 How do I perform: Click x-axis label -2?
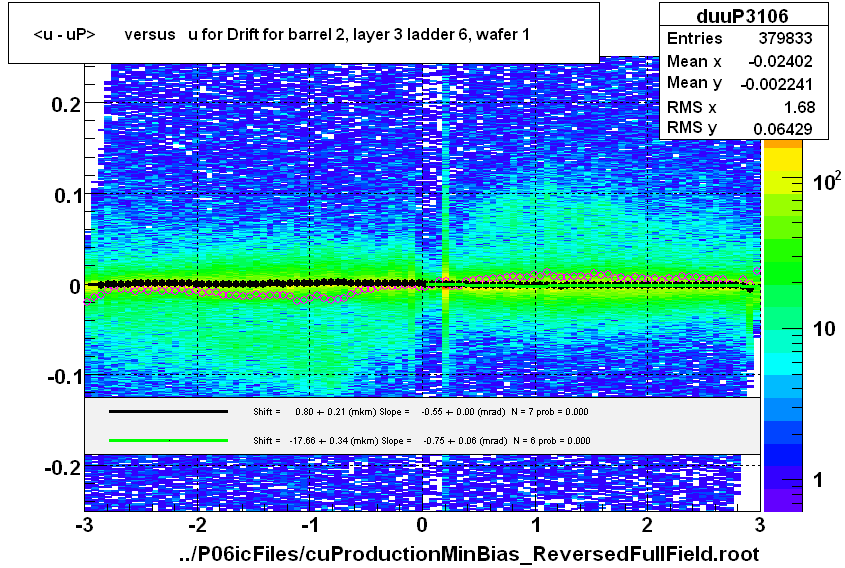(198, 525)
